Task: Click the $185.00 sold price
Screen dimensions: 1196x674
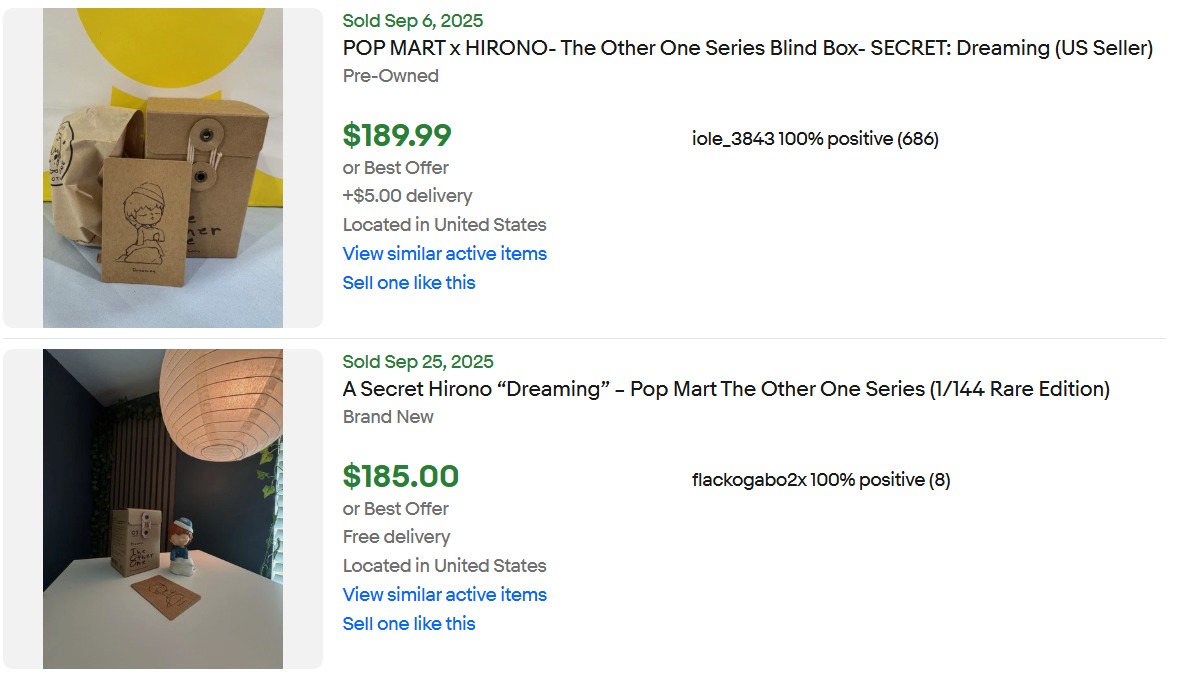Action: 400,477
